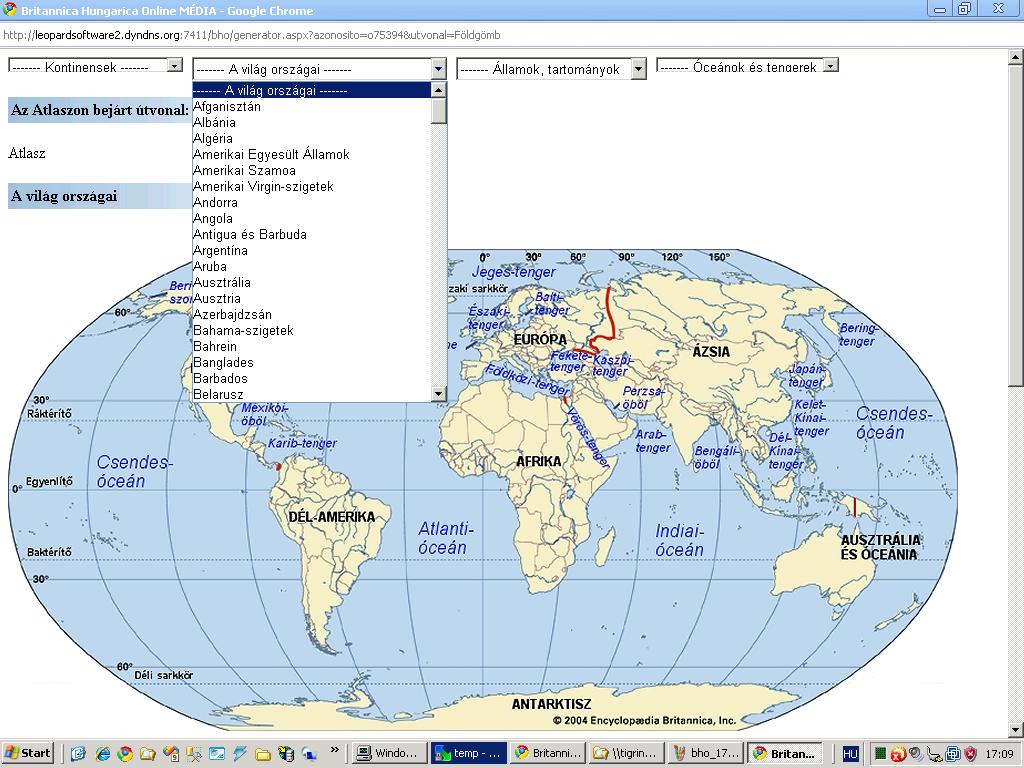The height and width of the screenshot is (768, 1024).
Task: Choose Amerikai Virgin-szigetek in list
Action: [x=312, y=186]
